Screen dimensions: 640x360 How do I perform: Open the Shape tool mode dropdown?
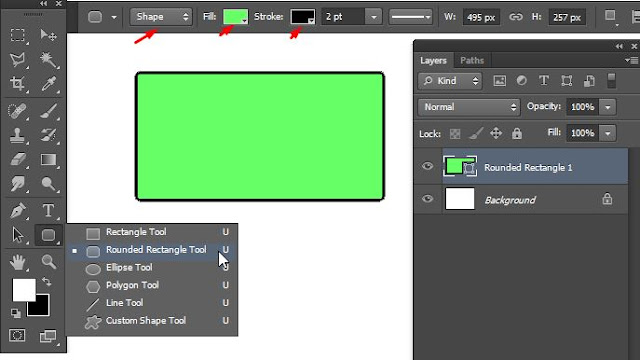[x=161, y=17]
